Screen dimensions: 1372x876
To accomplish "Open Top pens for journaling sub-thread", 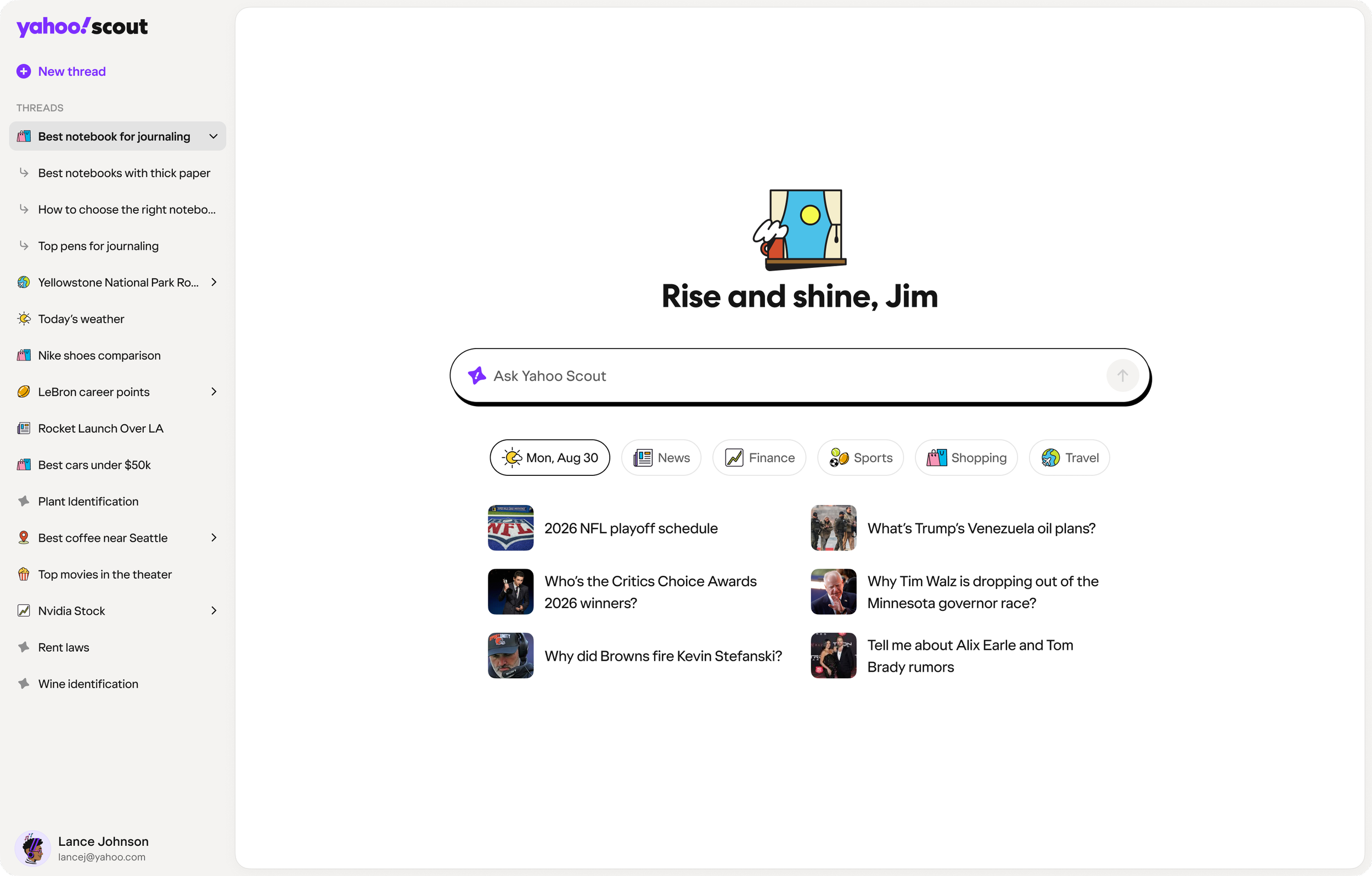I will (x=98, y=246).
